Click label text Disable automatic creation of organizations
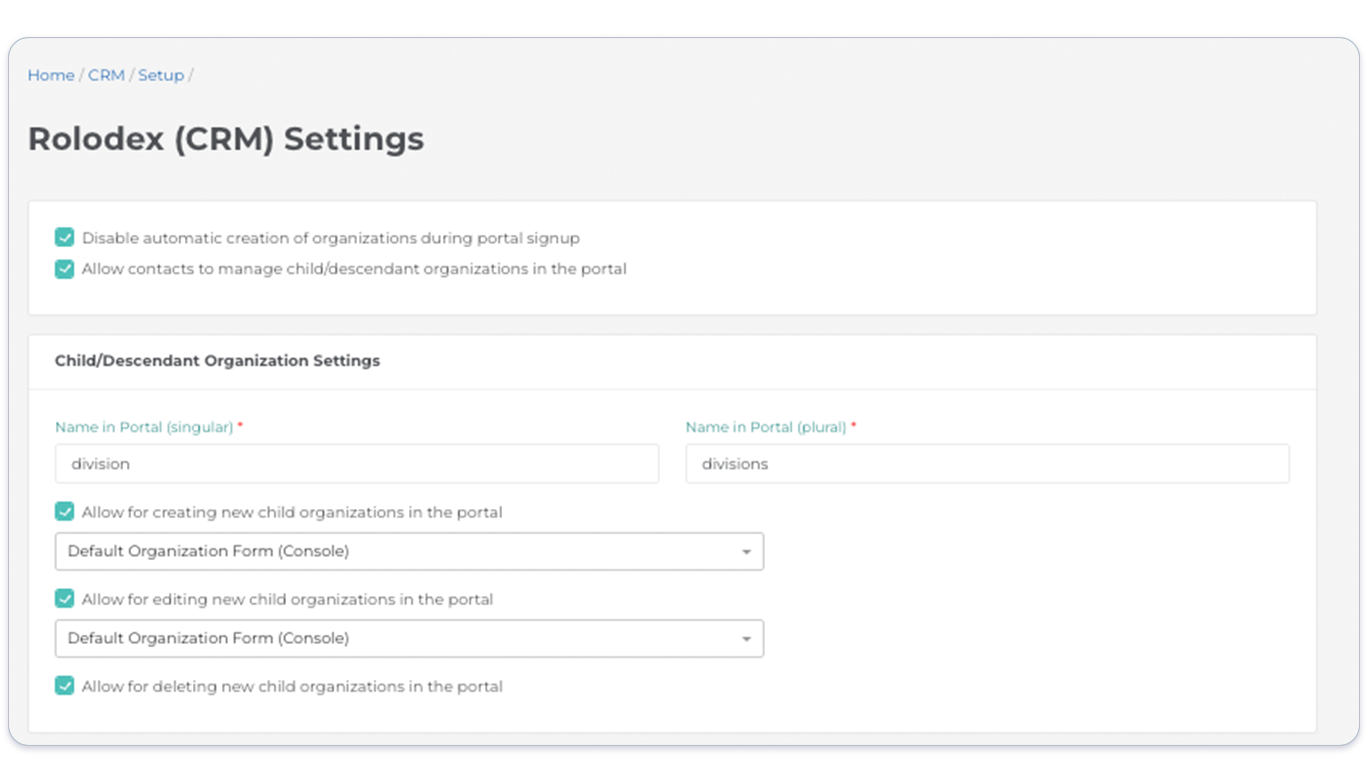The width and height of the screenshot is (1366, 780). tap(331, 238)
